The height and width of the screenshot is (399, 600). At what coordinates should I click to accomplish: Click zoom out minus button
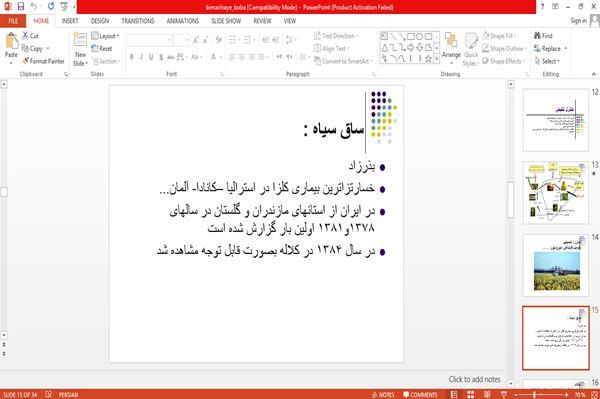click(x=515, y=394)
